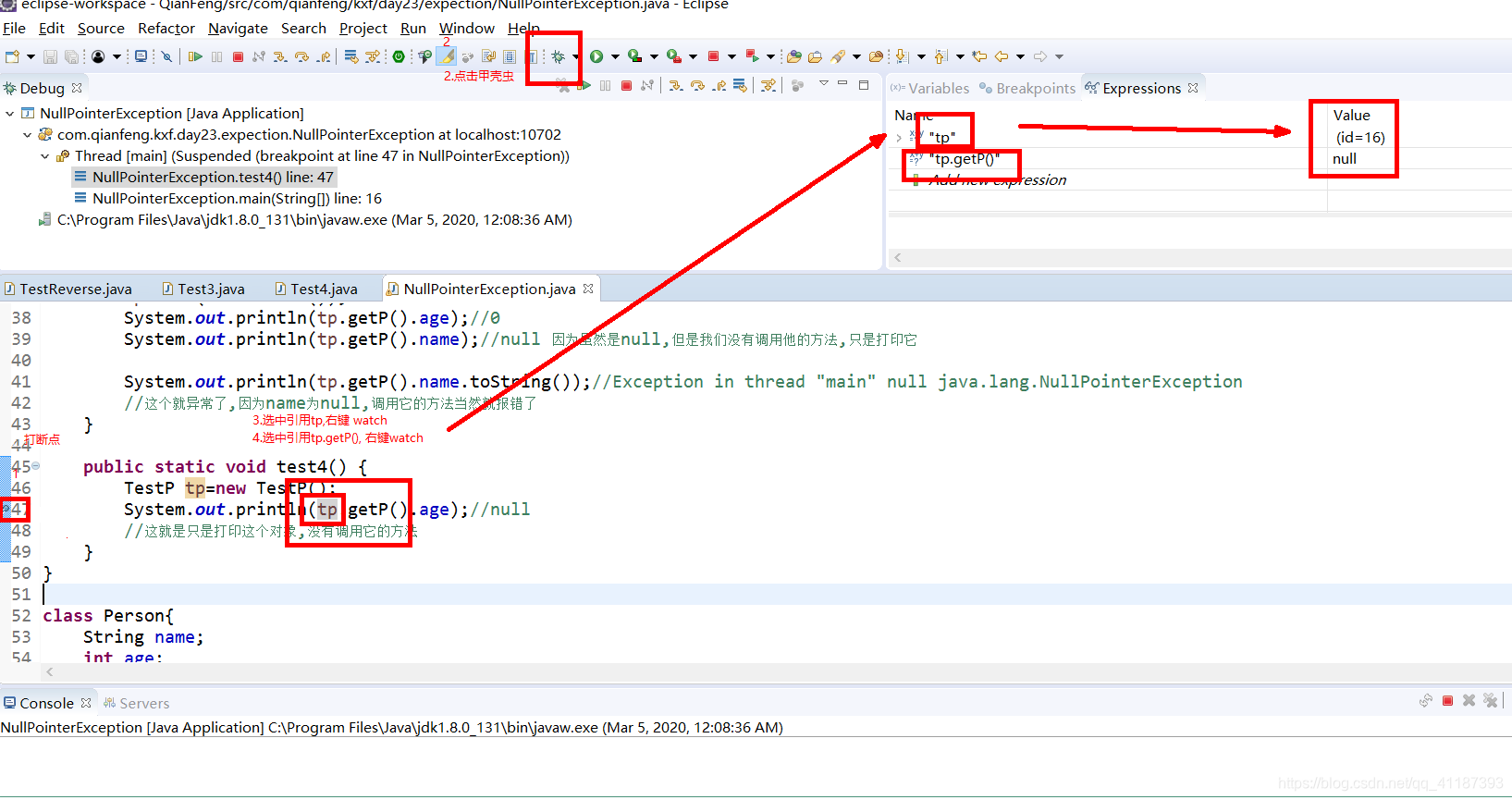Click the Drop to Frame toolbar icon
The width and height of the screenshot is (1512, 800).
pyautogui.click(x=350, y=56)
